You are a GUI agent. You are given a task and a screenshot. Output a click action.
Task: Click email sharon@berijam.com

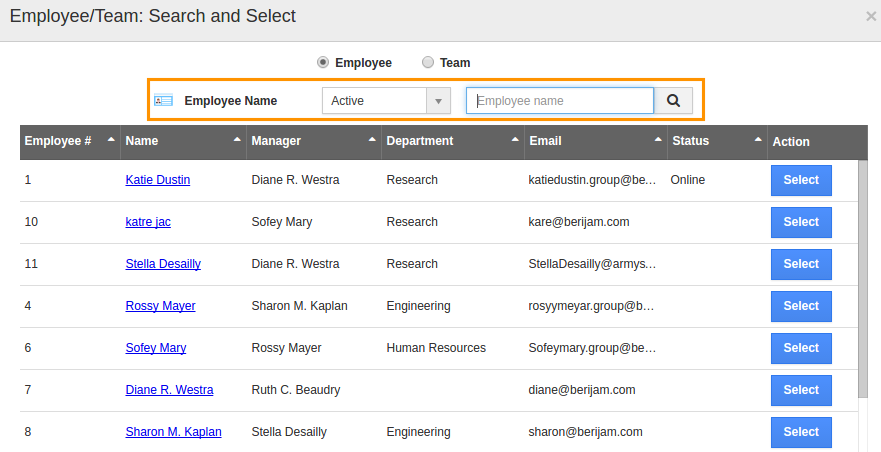click(585, 432)
